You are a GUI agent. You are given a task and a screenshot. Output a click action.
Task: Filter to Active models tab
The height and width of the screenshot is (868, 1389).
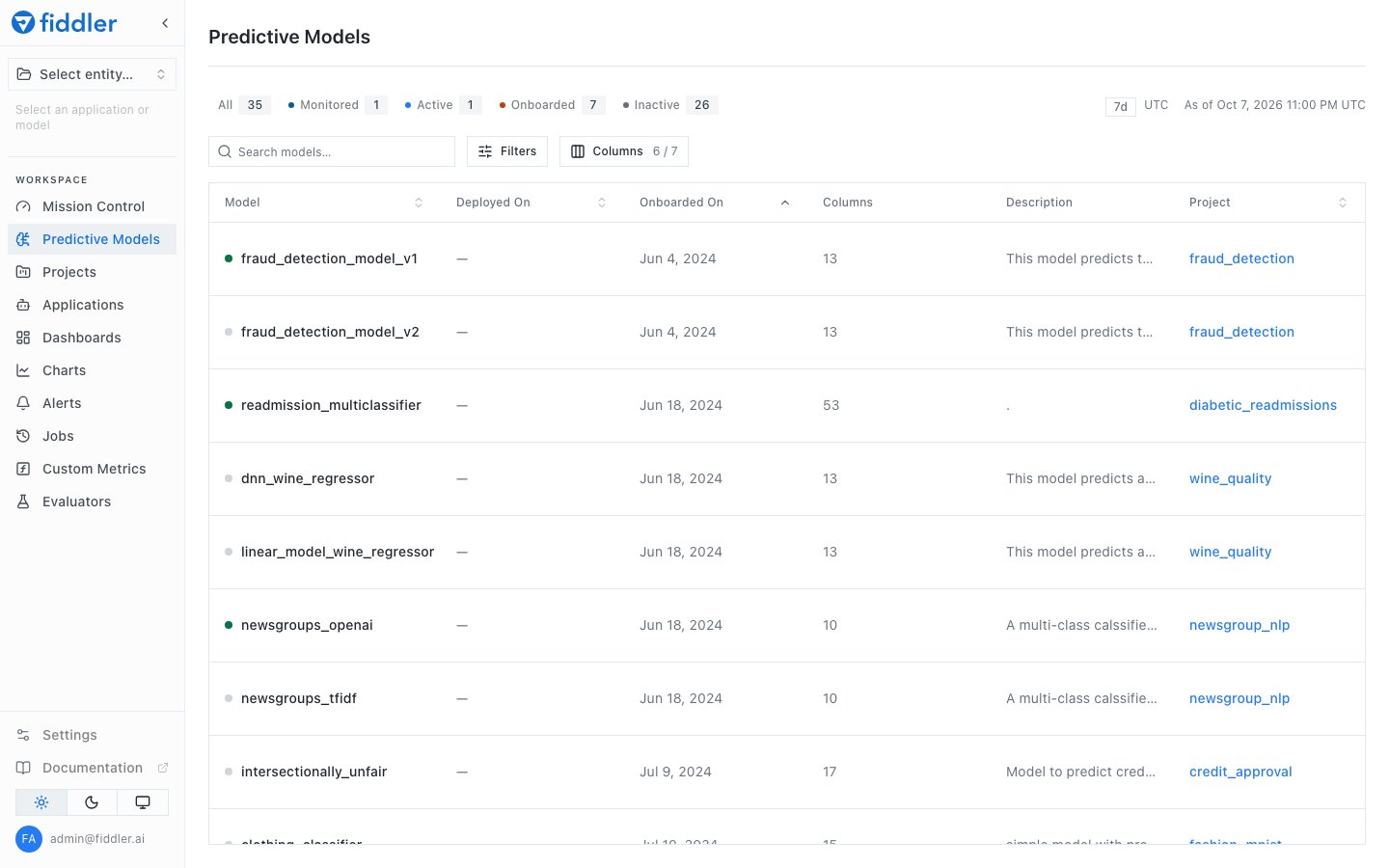click(x=443, y=105)
